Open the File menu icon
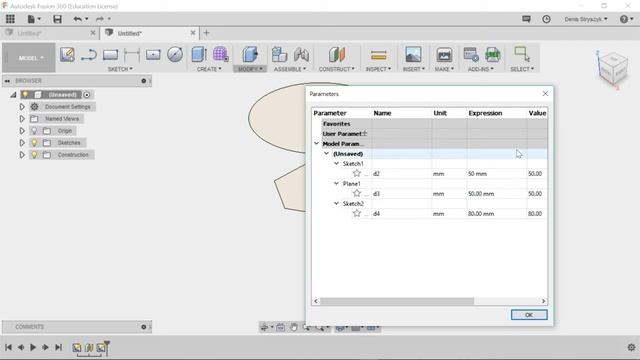 click(34, 19)
